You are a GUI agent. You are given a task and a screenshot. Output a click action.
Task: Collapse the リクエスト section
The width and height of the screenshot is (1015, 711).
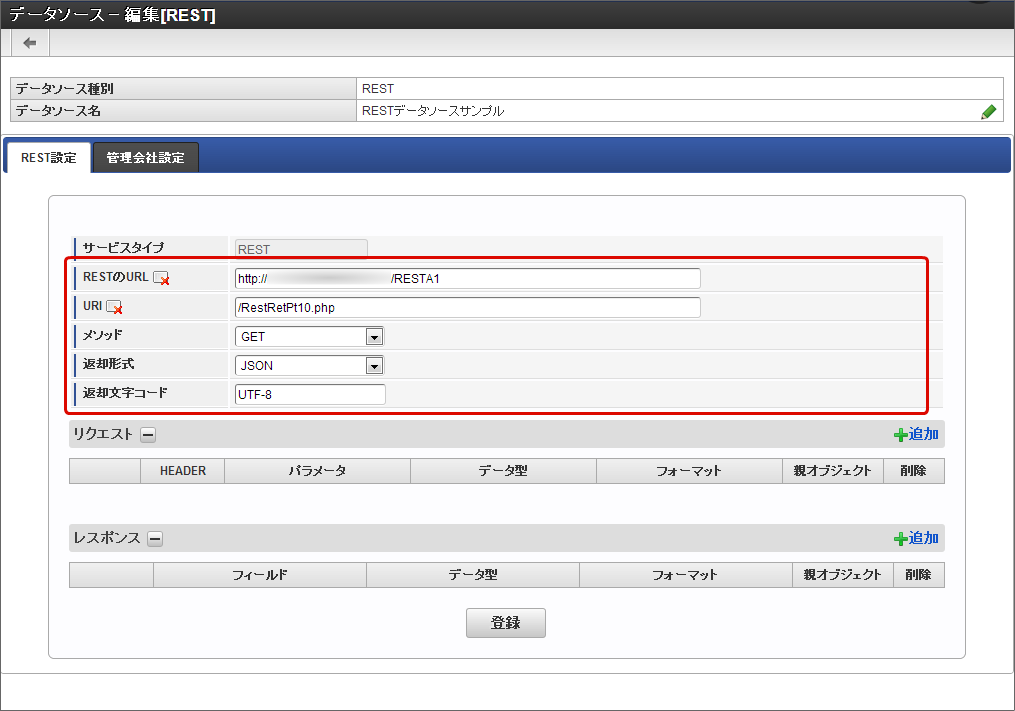148,435
